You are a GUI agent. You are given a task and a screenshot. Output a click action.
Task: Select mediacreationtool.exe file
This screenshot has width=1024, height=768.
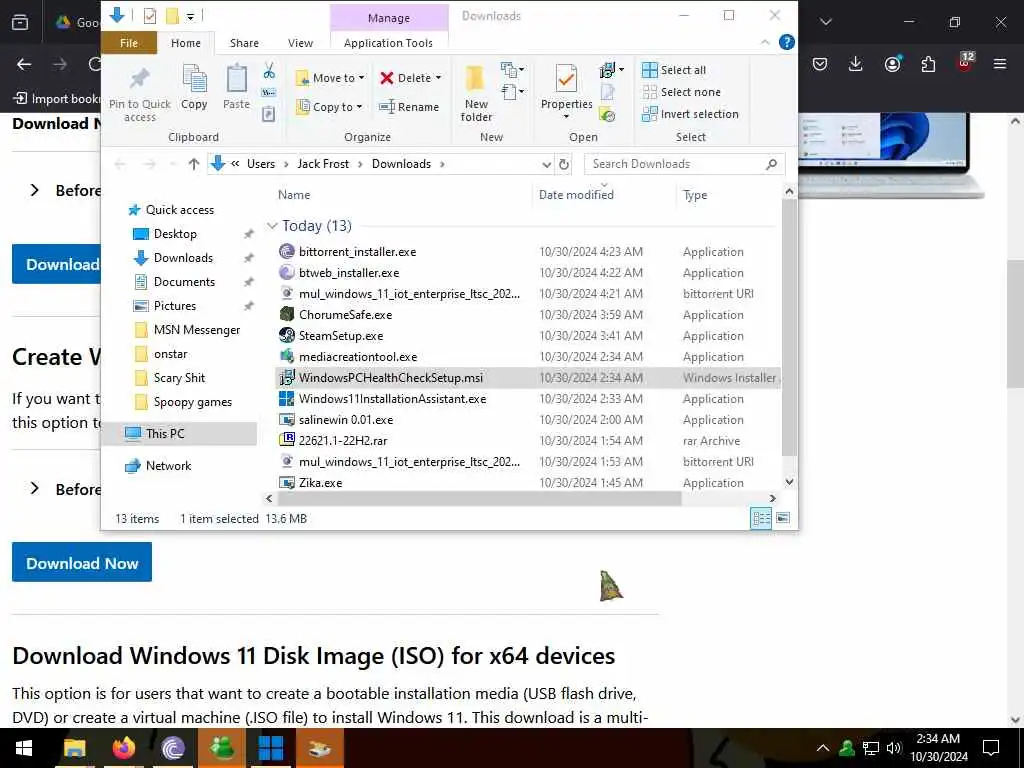tap(358, 357)
